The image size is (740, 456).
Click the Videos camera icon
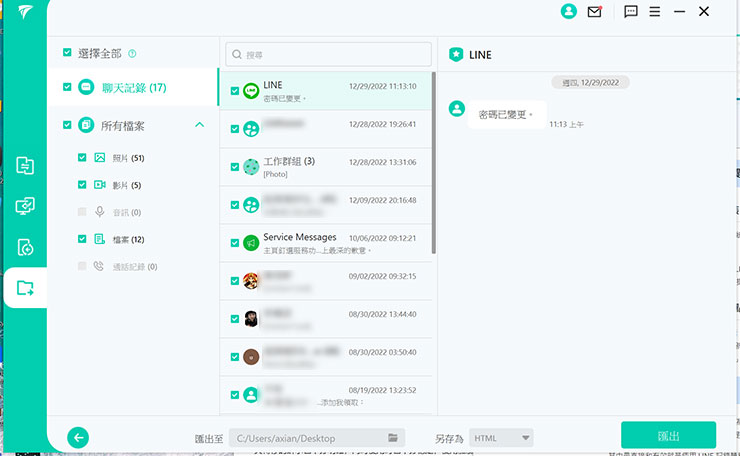[x=100, y=185]
